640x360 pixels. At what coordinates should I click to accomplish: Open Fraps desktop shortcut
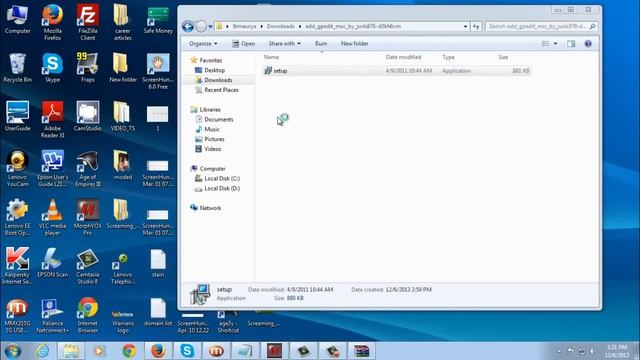click(87, 68)
